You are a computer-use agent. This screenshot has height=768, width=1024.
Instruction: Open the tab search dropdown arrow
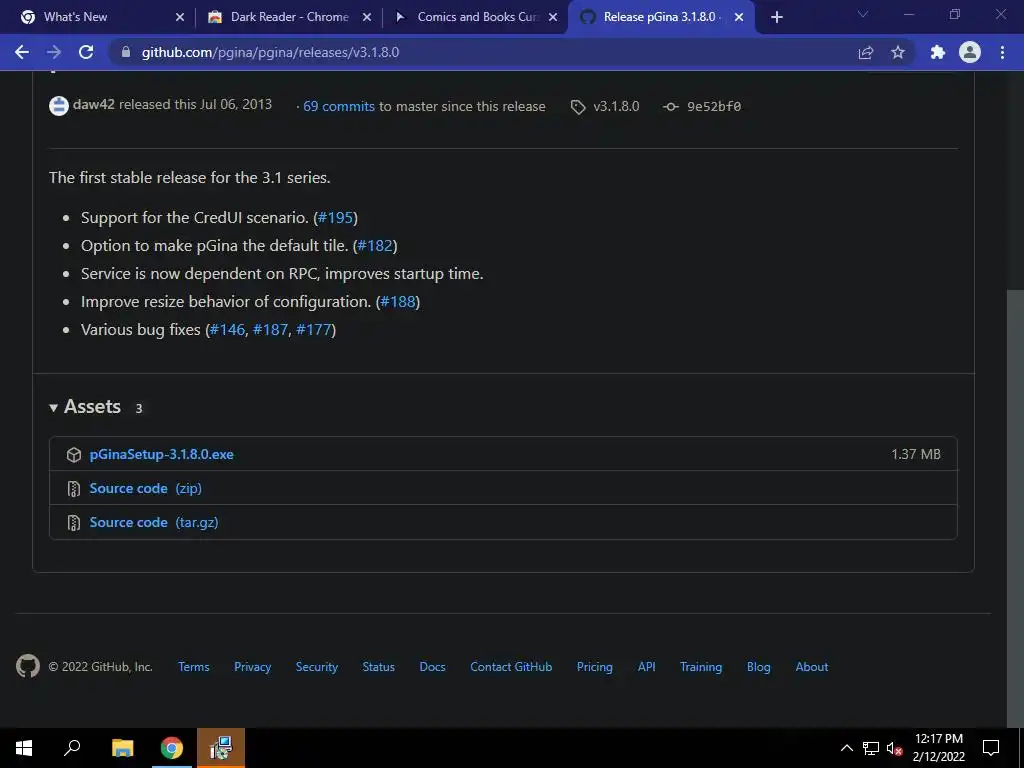pos(863,14)
